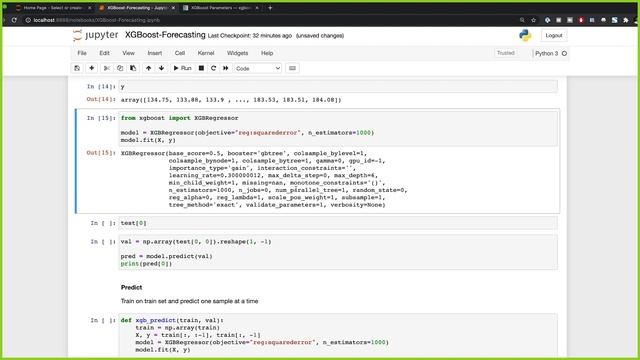Switch to the Home Page browser tab
640x360 pixels.
pyautogui.click(x=52, y=8)
